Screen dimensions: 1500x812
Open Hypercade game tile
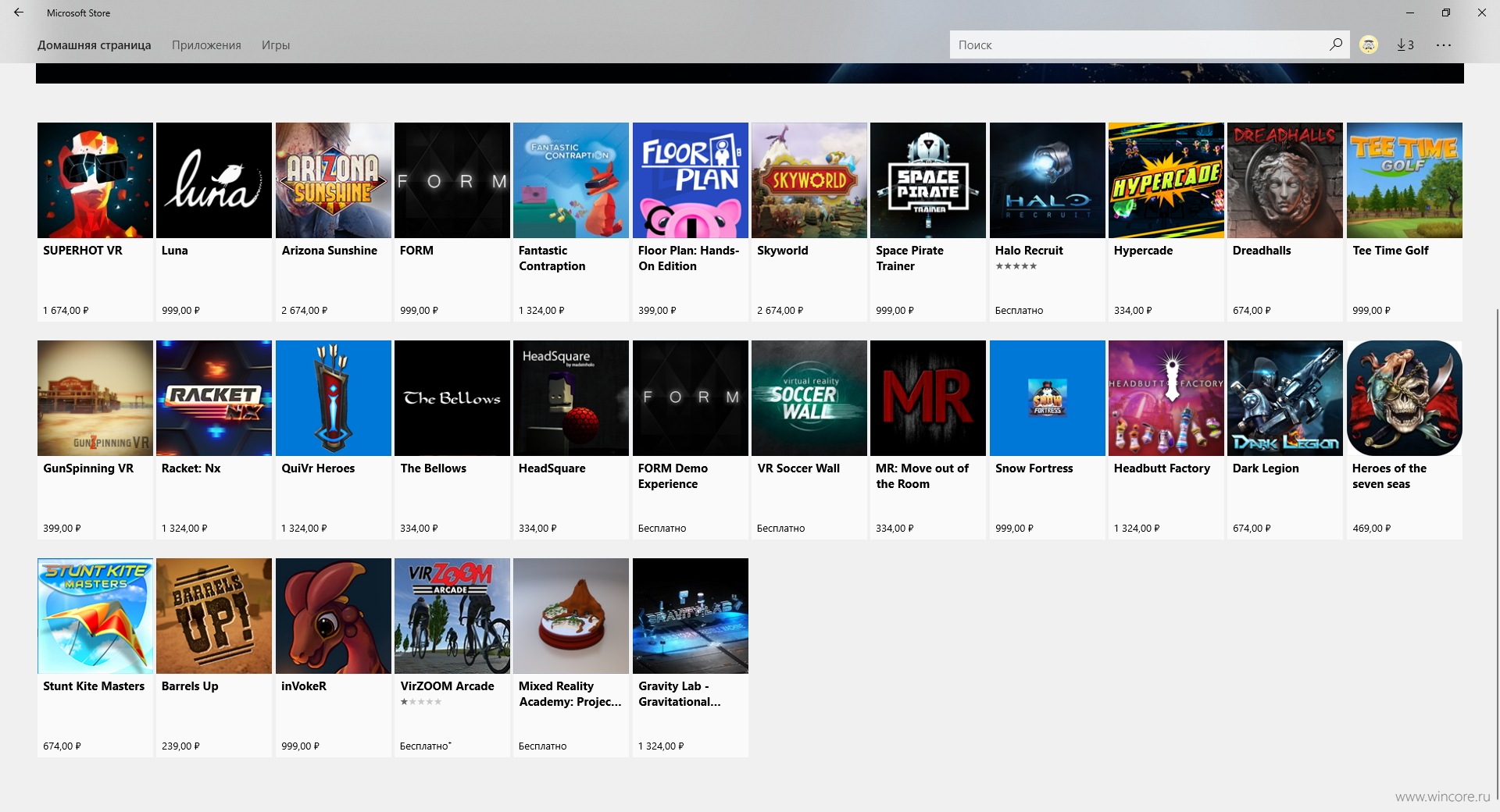pos(1166,222)
